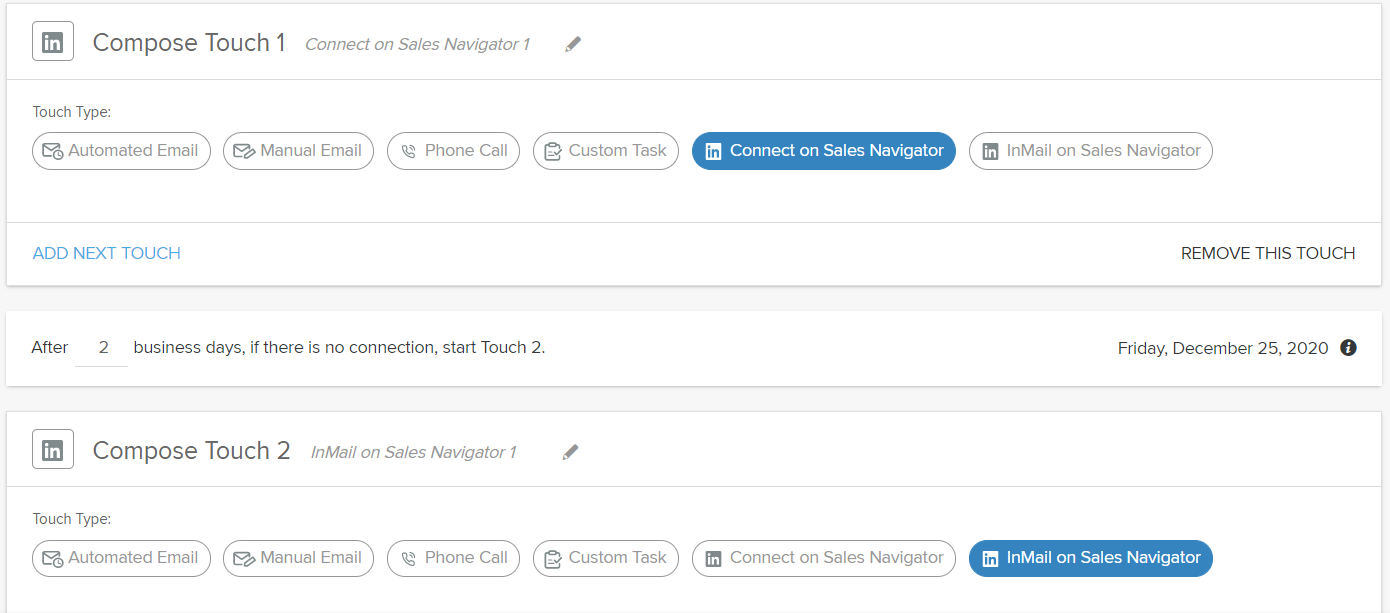
Task: Set Touch 1 type to Custom Task
Action: click(x=605, y=151)
